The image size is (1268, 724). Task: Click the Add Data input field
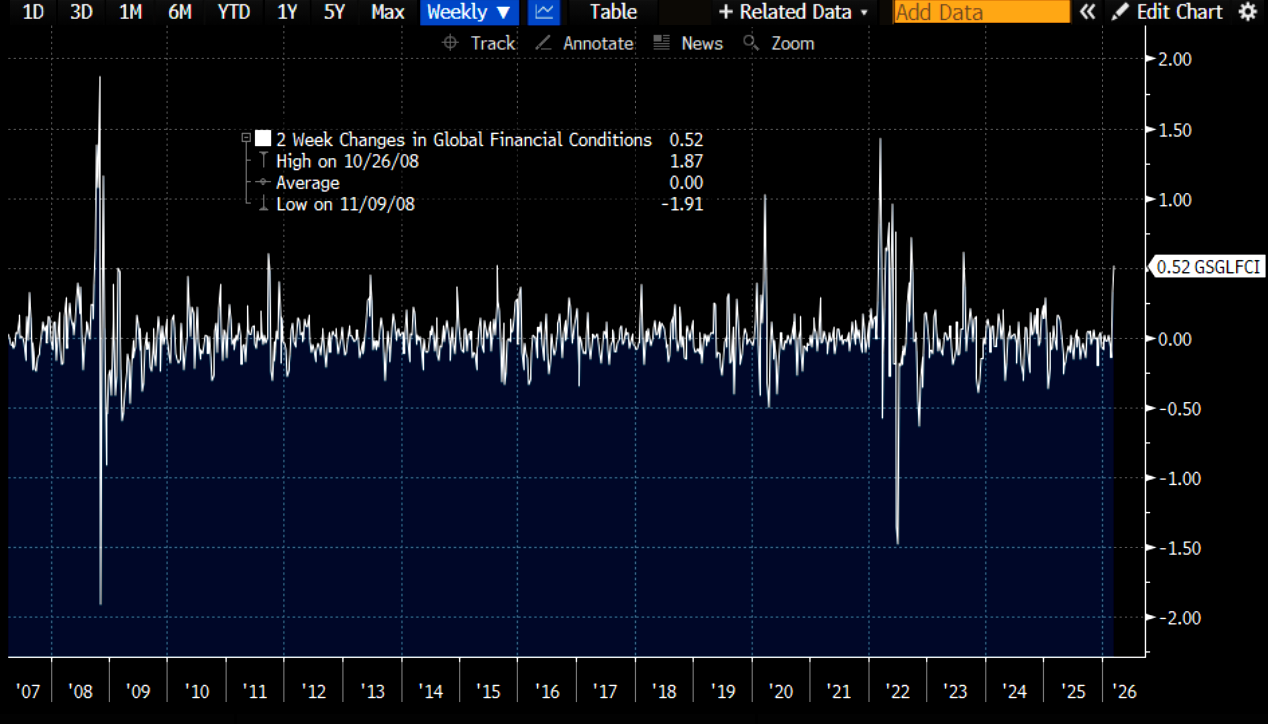(981, 12)
